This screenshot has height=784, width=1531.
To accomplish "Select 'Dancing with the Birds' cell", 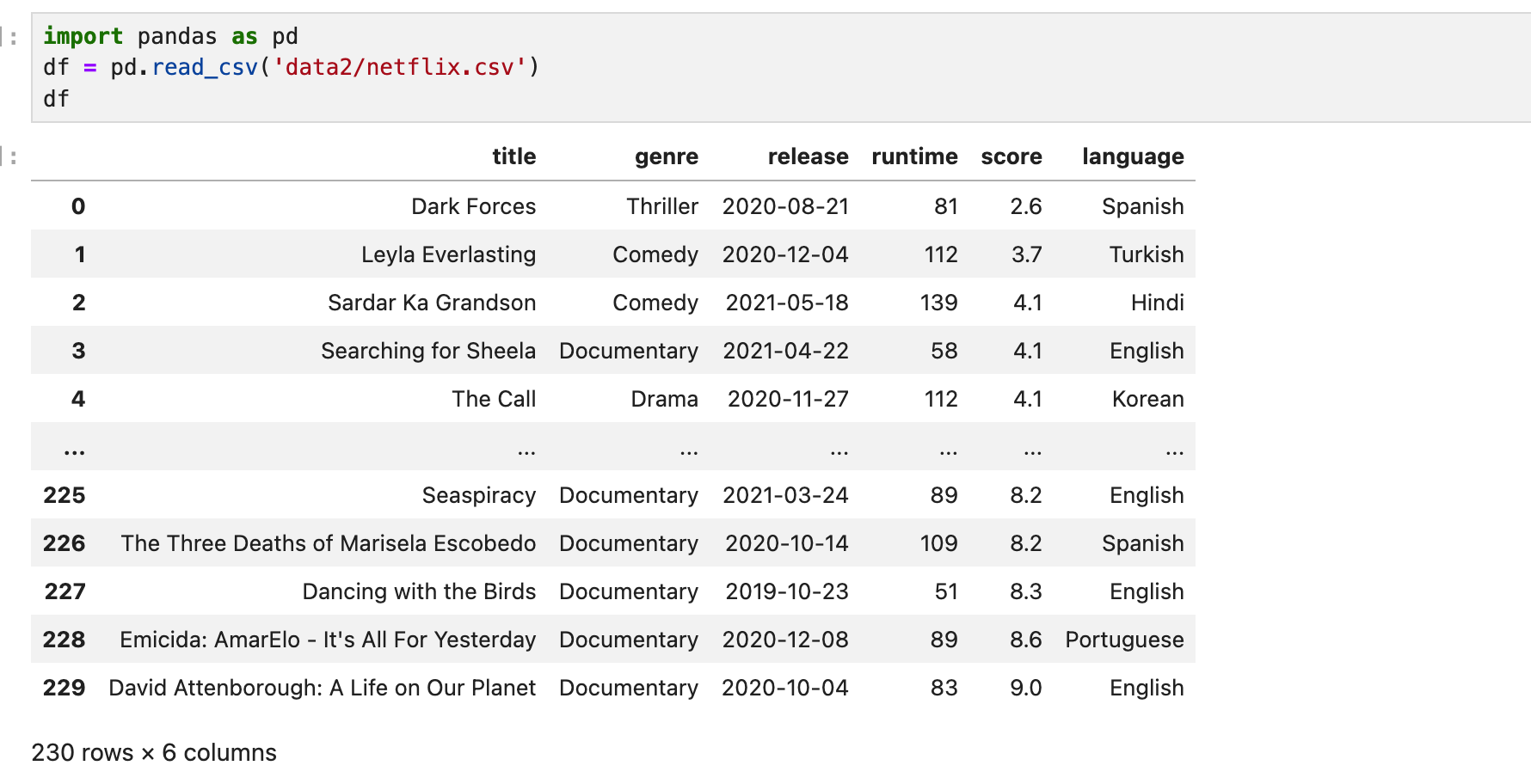I will click(419, 591).
